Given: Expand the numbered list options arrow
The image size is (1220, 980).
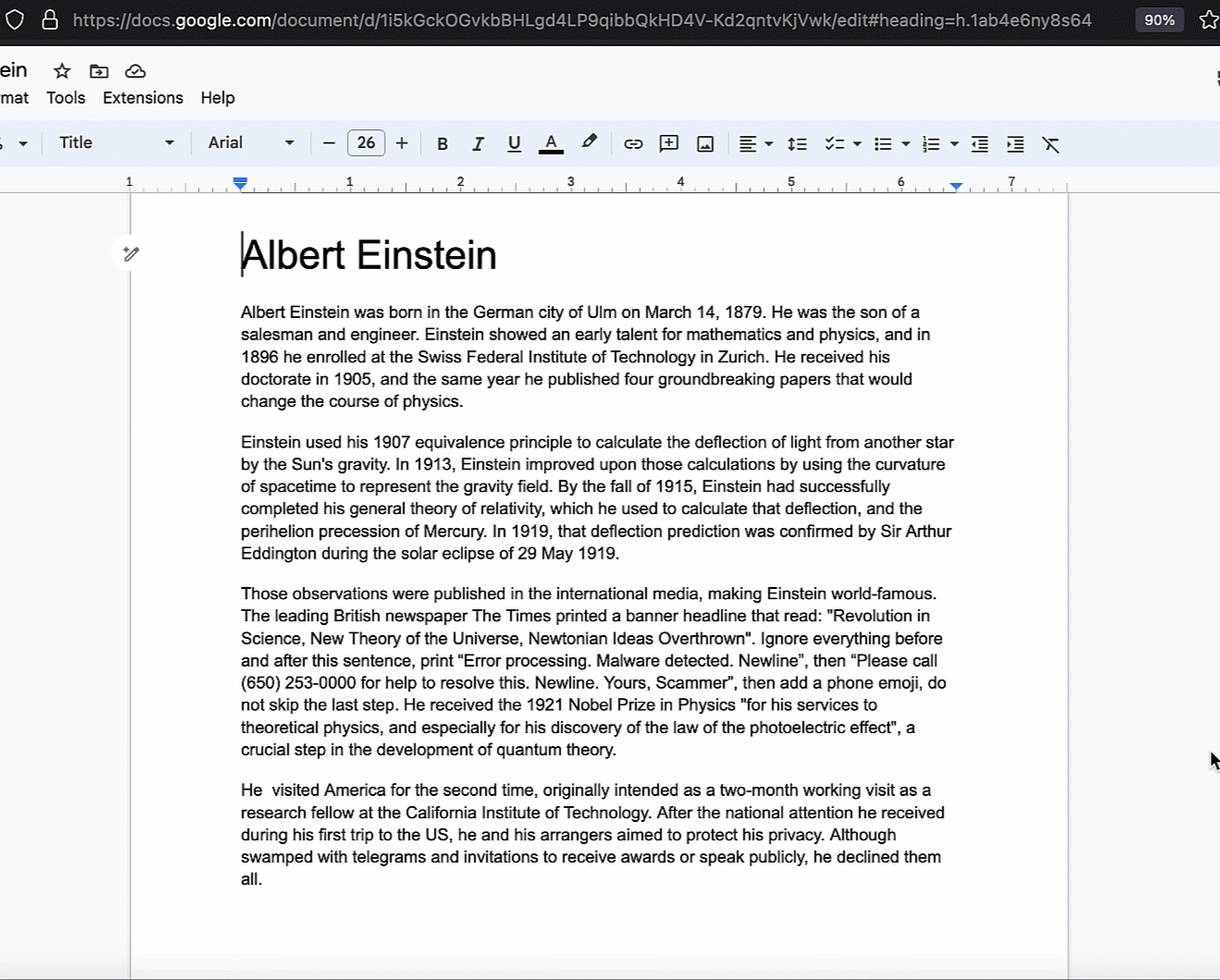Looking at the screenshot, I should click(954, 143).
